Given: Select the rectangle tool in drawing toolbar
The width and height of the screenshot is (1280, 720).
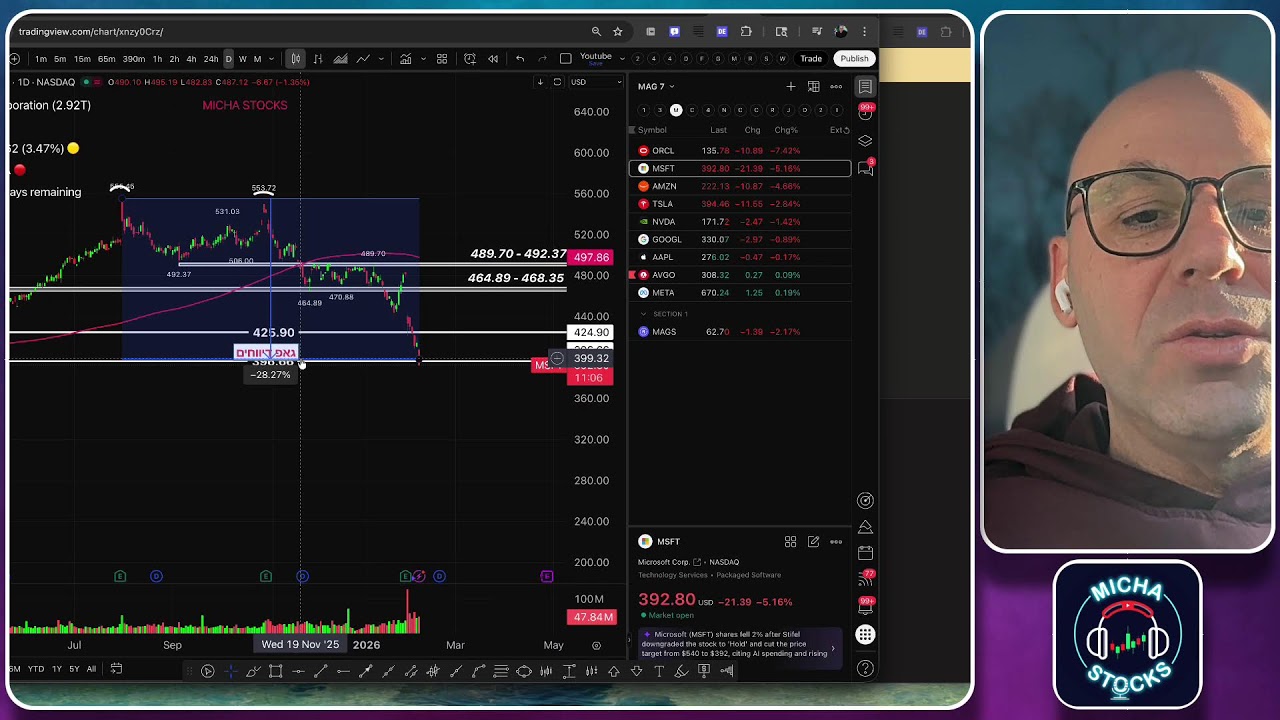Looking at the screenshot, I should pos(276,671).
